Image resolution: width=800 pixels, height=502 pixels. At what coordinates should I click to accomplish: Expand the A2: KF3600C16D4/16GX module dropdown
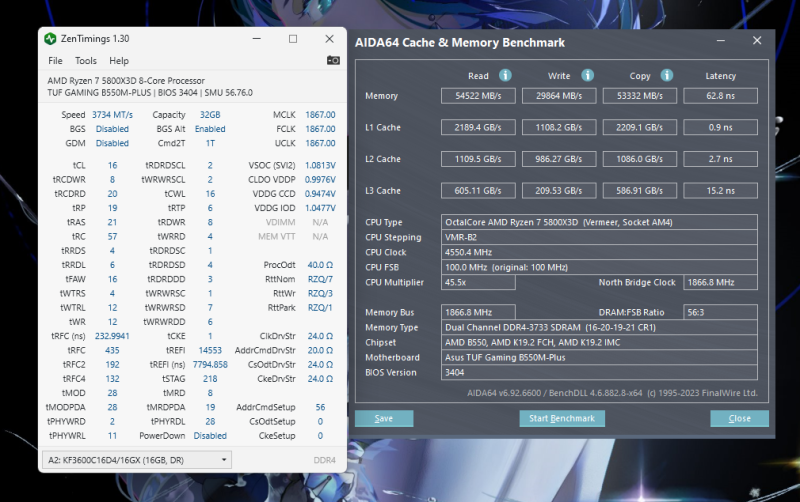(137, 460)
